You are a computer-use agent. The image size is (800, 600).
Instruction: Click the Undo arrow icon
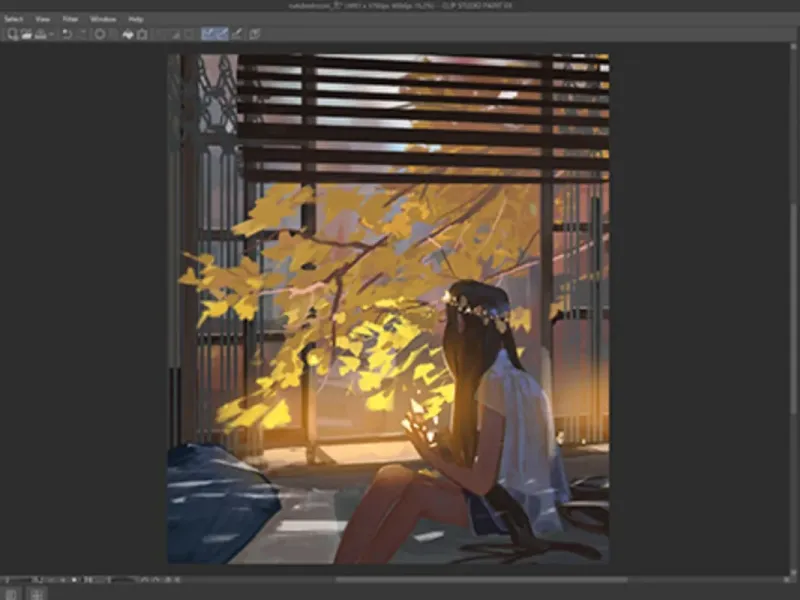point(67,34)
